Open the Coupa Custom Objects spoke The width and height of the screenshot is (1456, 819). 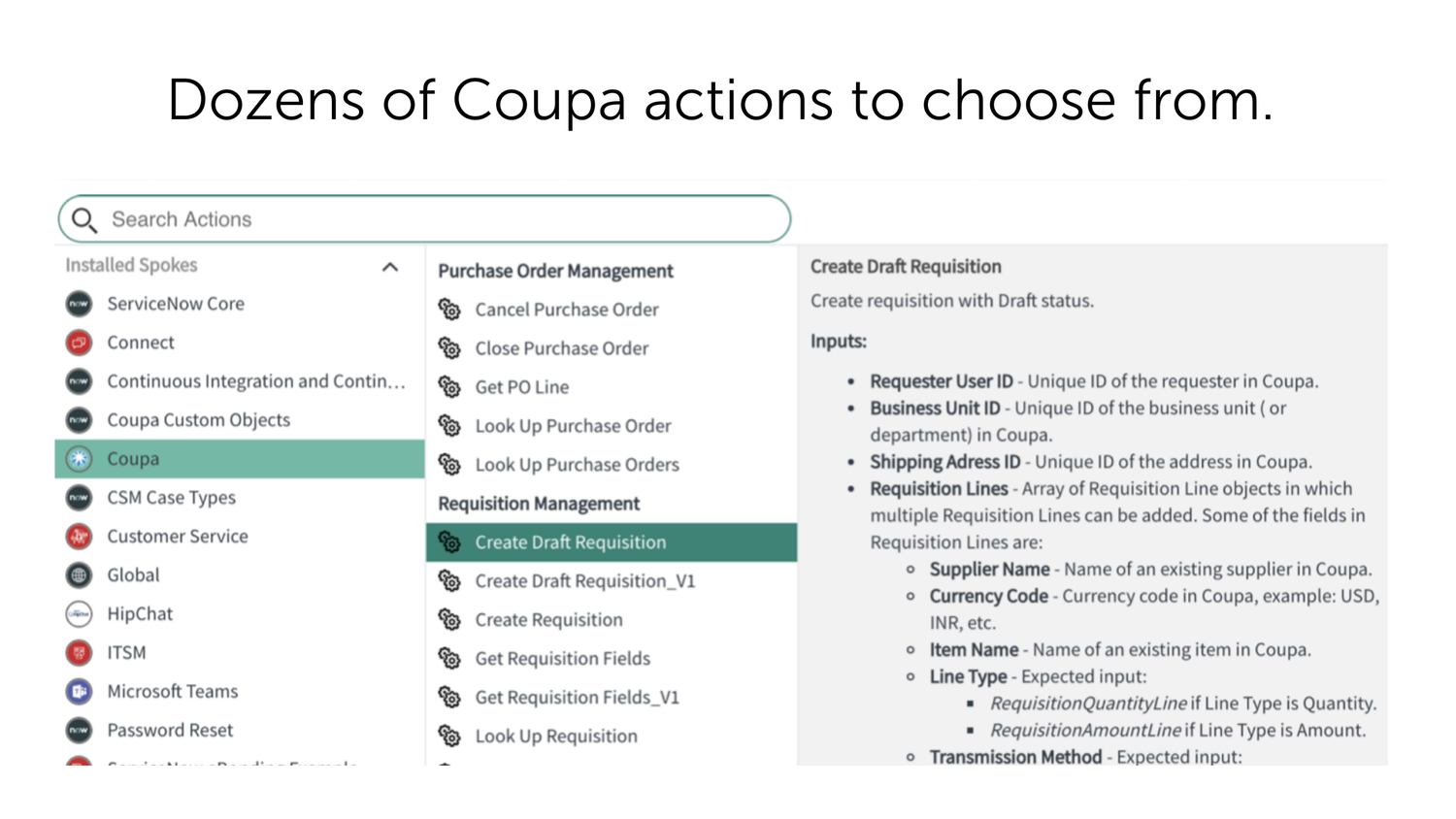(198, 419)
